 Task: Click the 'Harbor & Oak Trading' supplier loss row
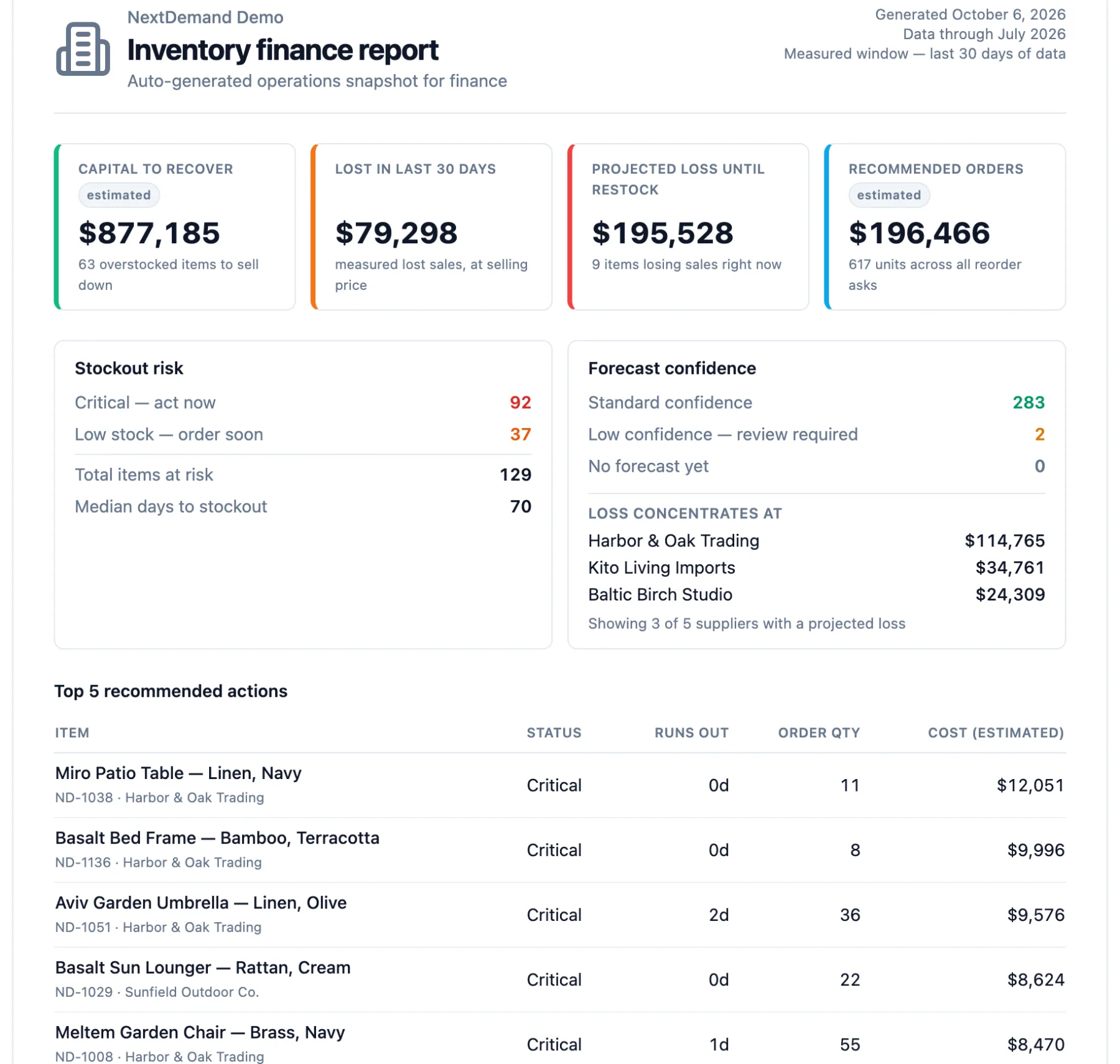816,541
